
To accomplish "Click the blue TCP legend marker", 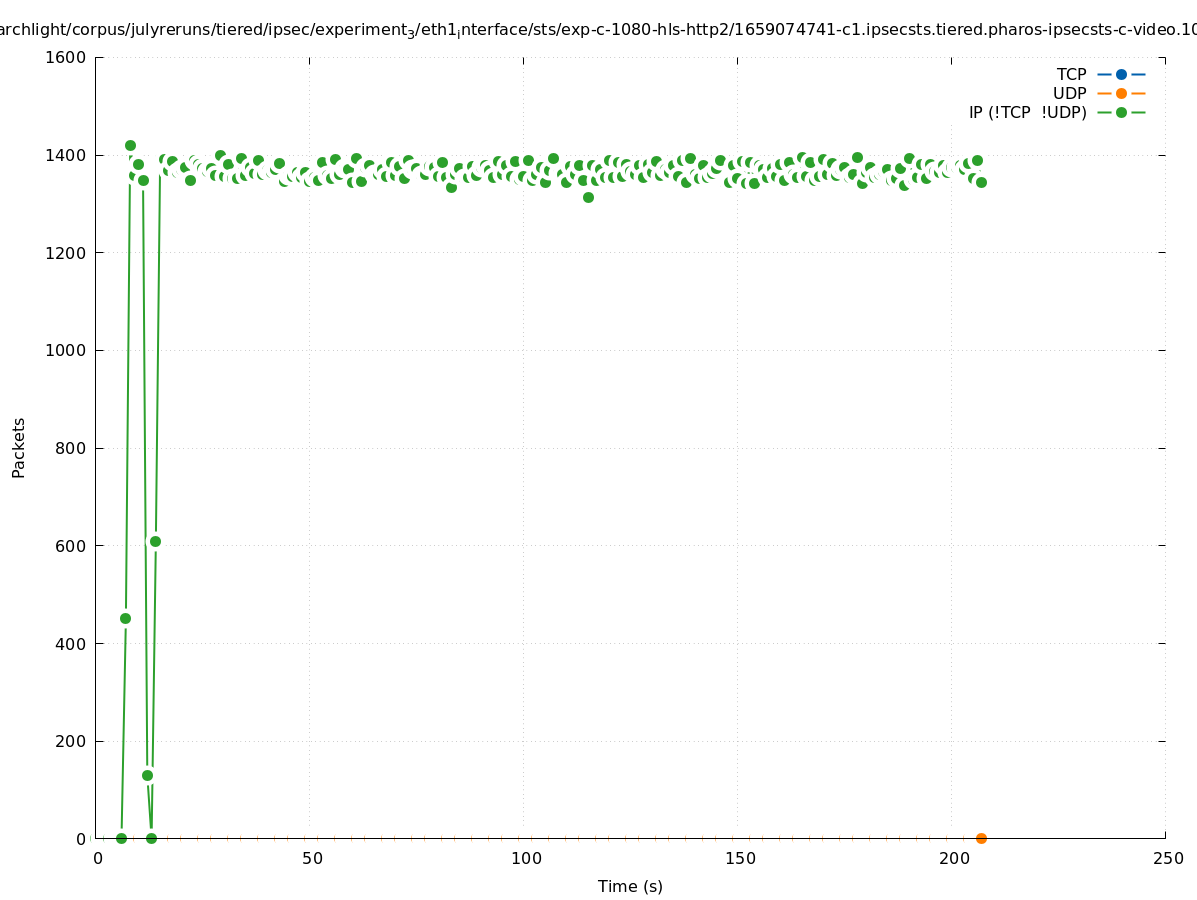I will click(1121, 74).
